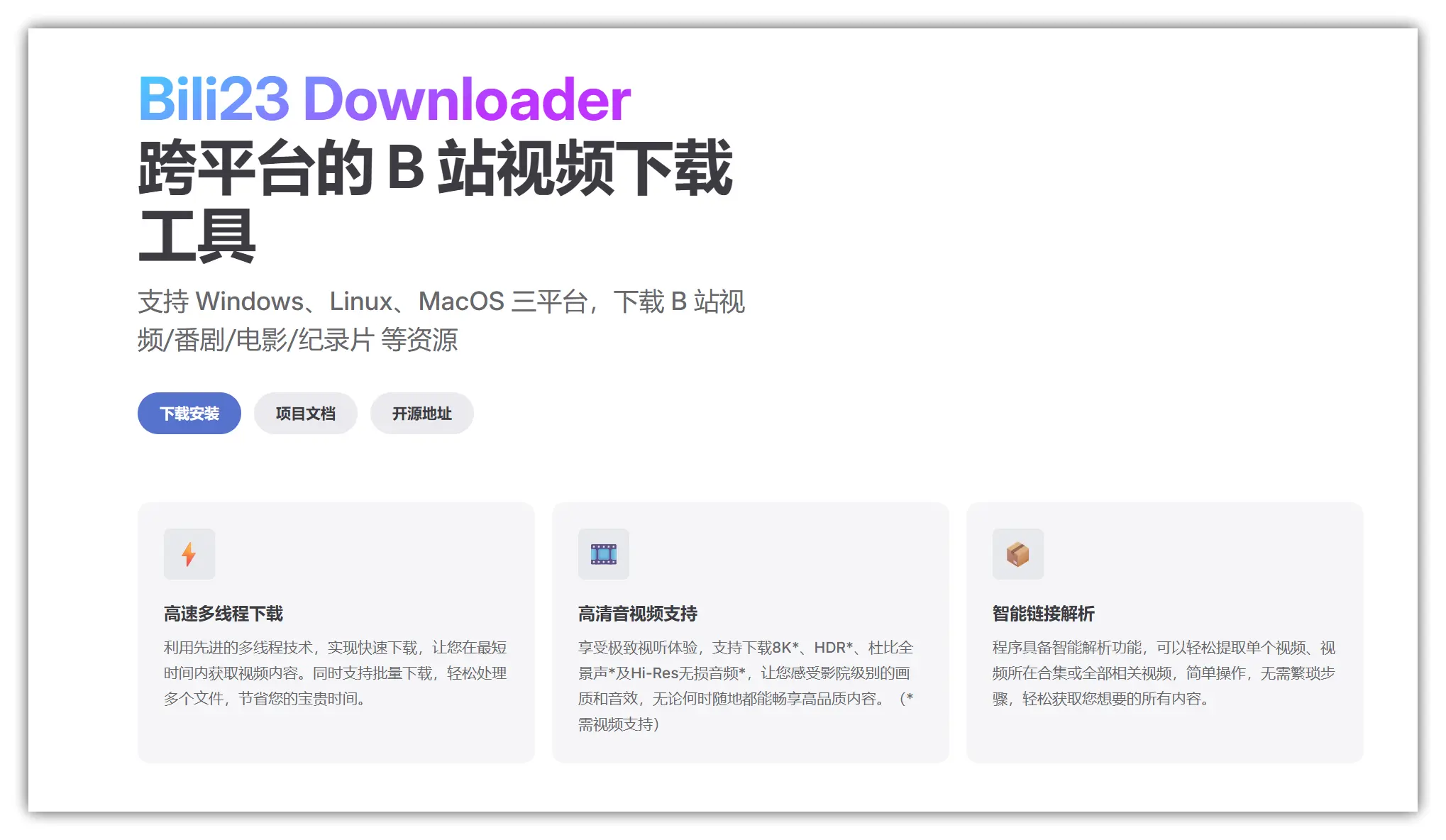This screenshot has width=1446, height=840.
Task: Click the description beginning 享受极致视听体验
Action: click(x=746, y=686)
